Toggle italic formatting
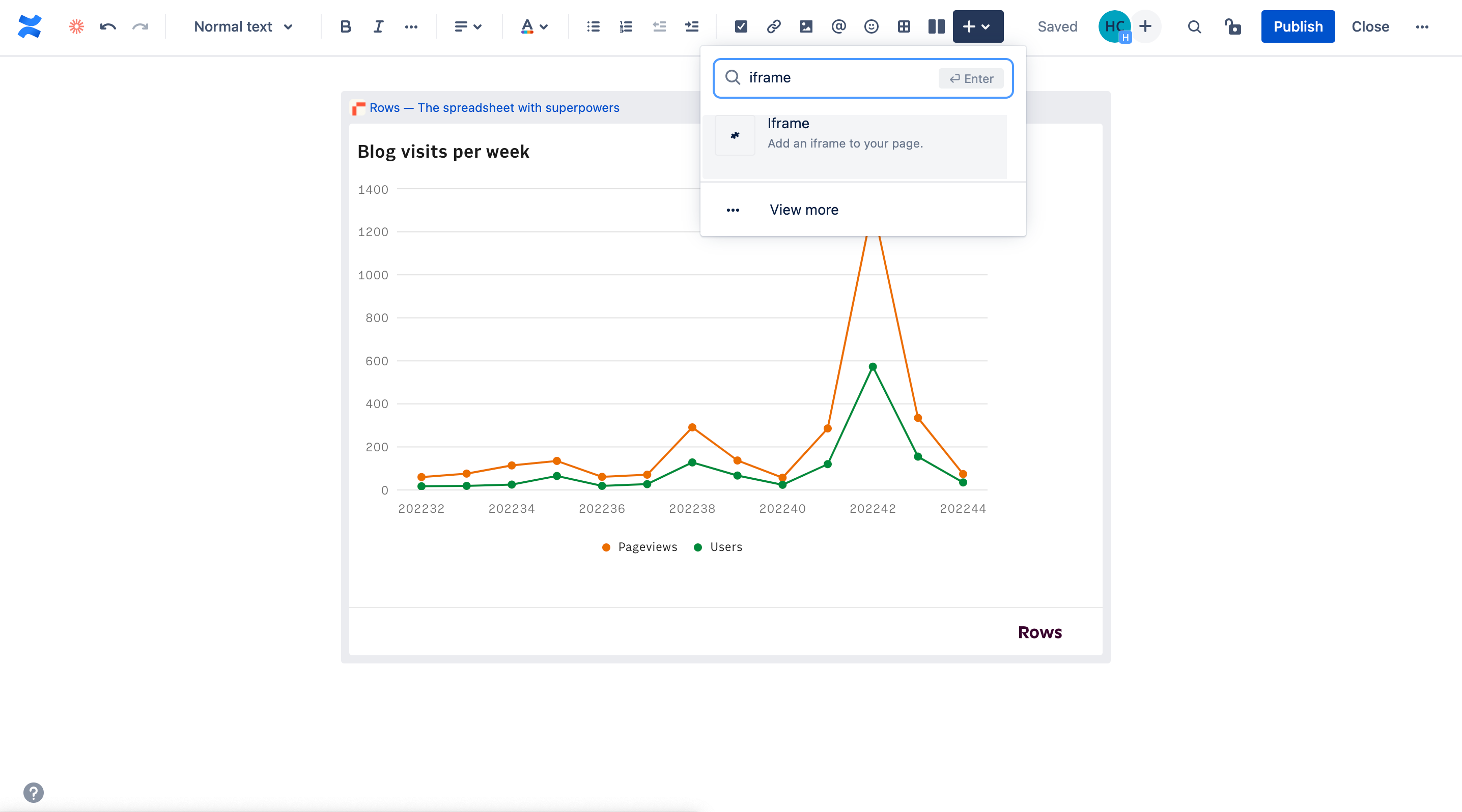Image resolution: width=1462 pixels, height=812 pixels. coord(378,26)
